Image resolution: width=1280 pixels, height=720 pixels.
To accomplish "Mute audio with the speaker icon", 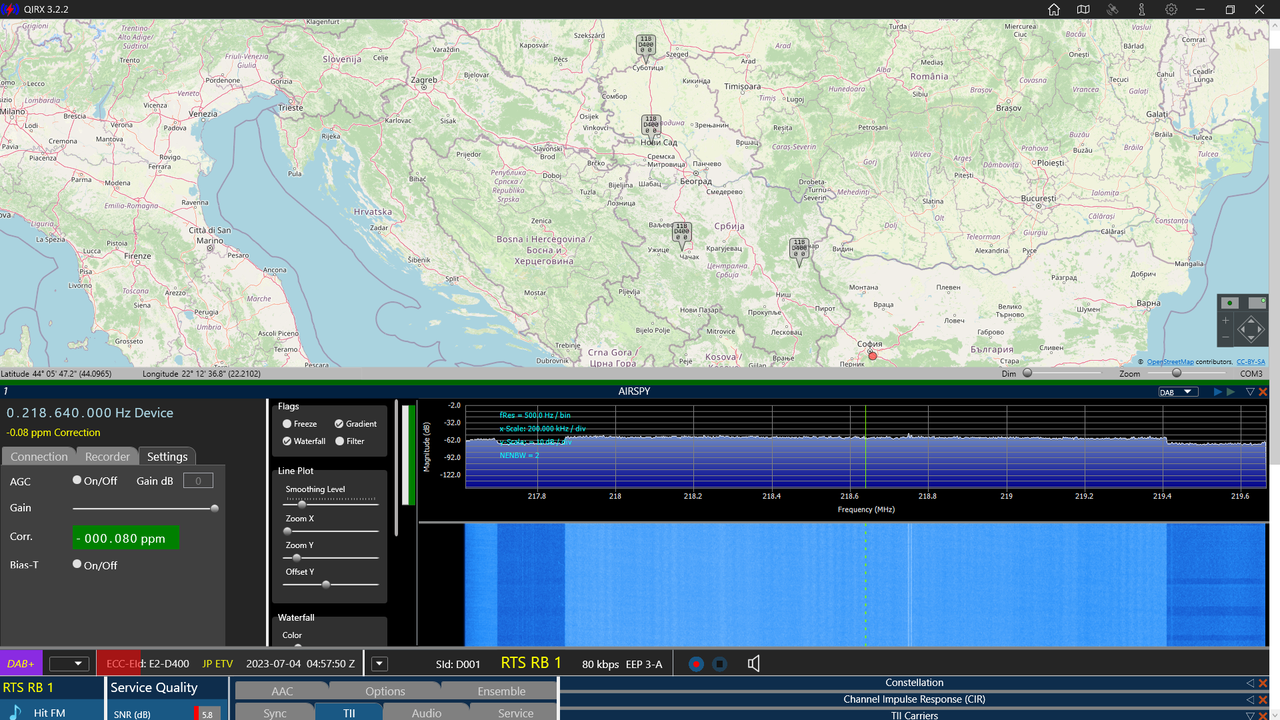I will (754, 664).
